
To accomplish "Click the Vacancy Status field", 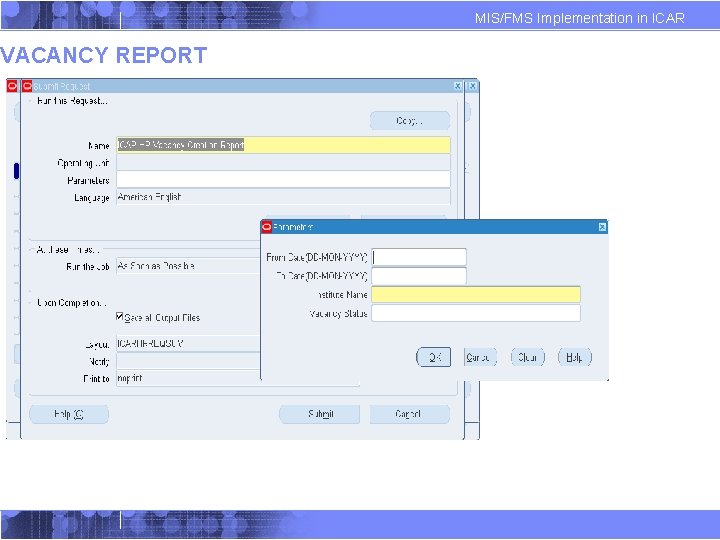I will (476, 313).
